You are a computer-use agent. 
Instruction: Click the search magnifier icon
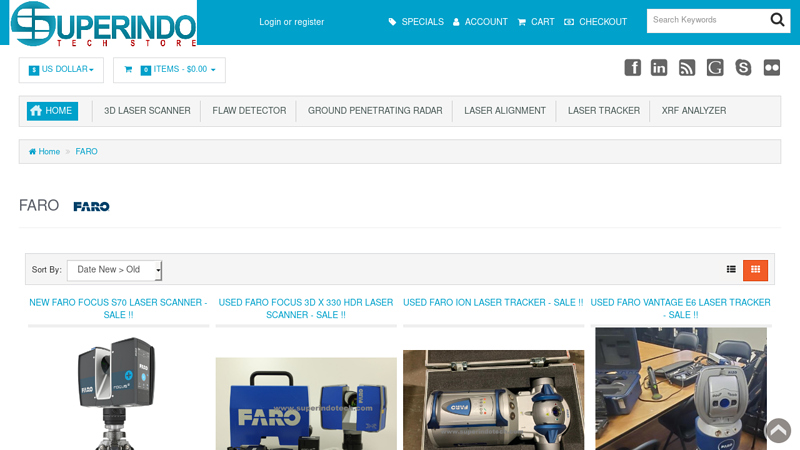[x=777, y=20]
